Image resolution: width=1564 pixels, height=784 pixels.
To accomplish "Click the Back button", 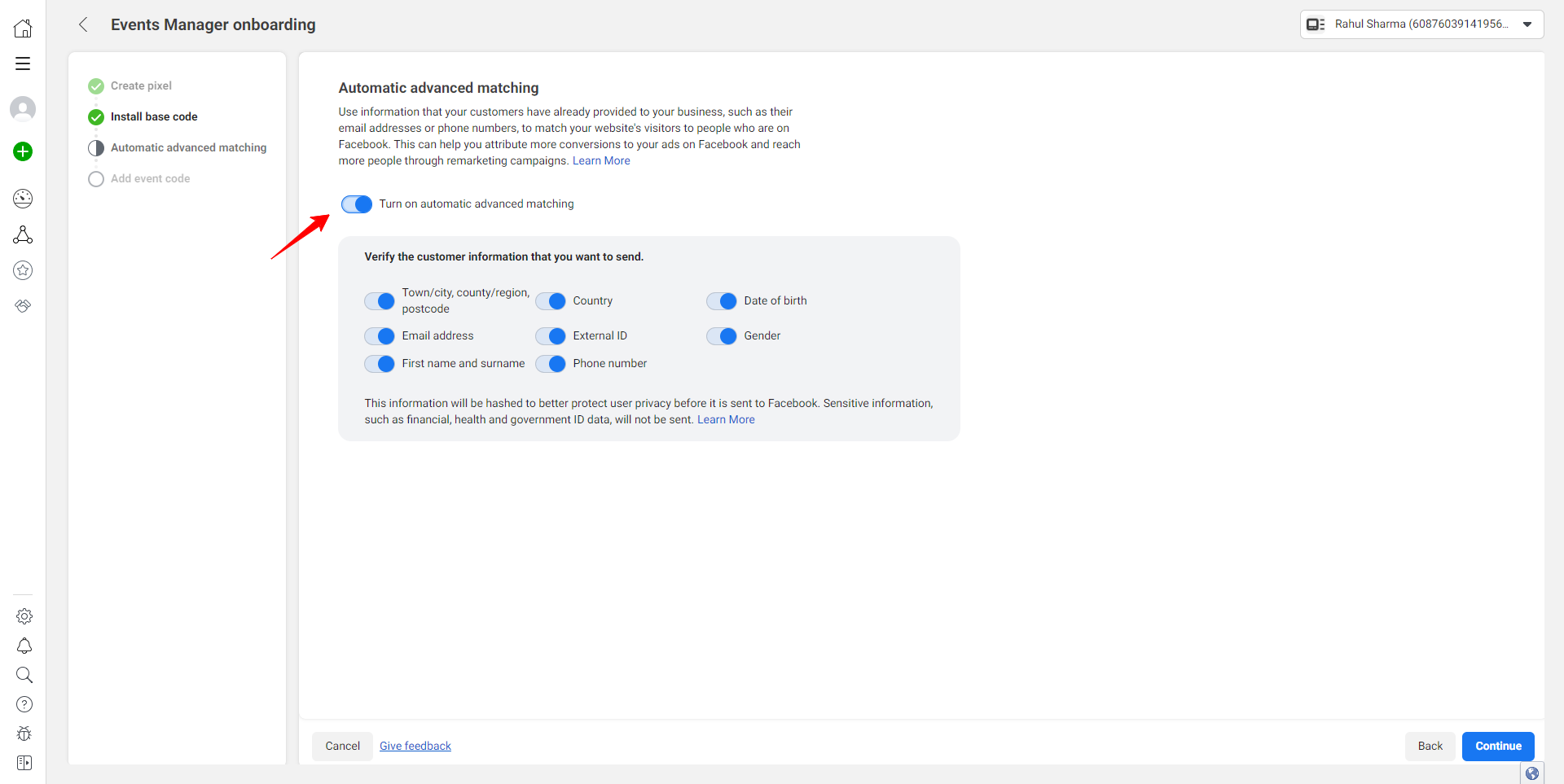I will tap(1430, 746).
